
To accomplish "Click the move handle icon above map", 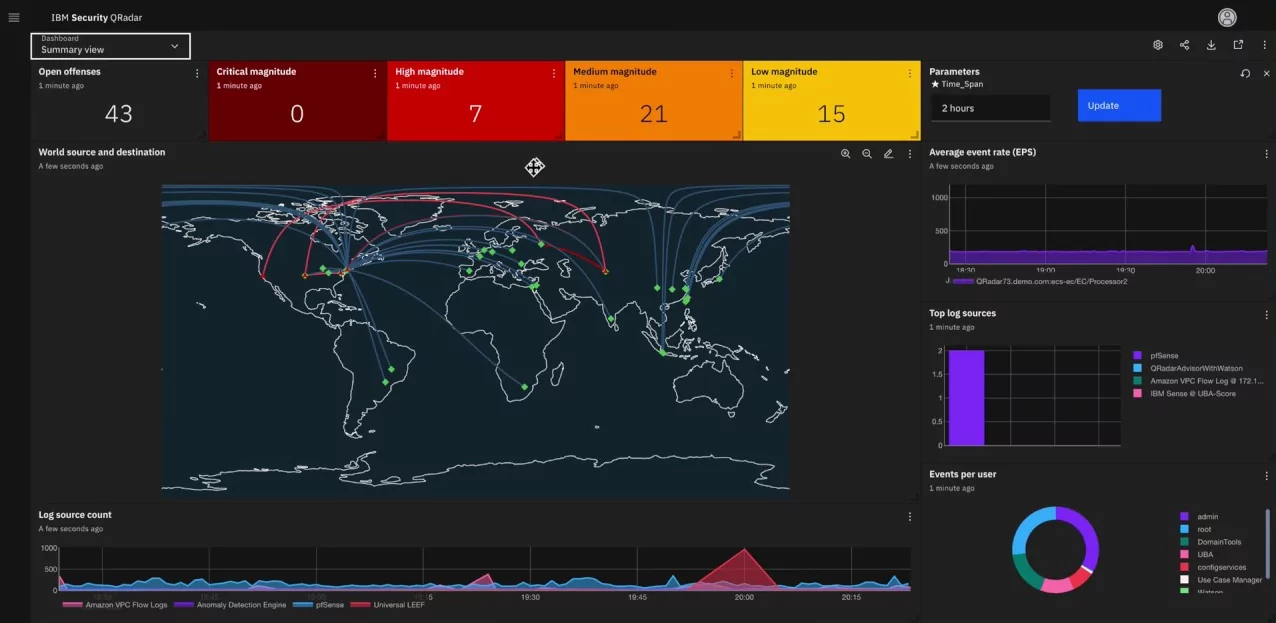I will click(x=535, y=167).
